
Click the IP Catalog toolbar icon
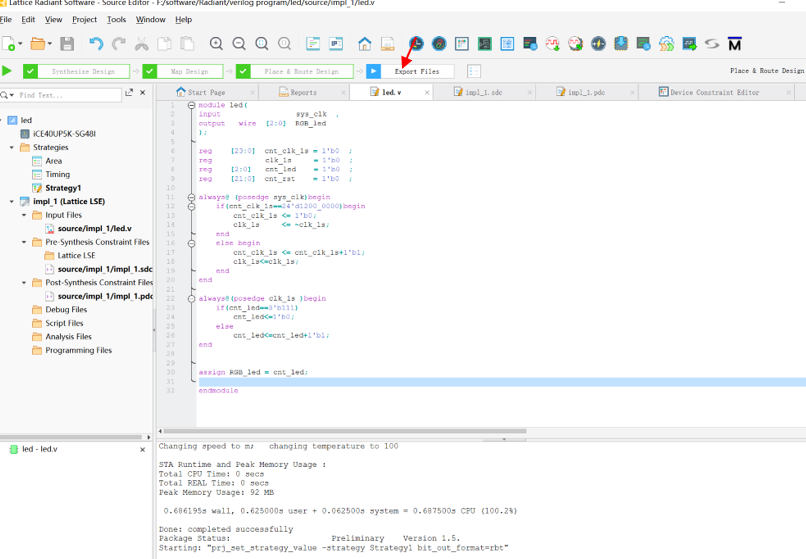(336, 44)
